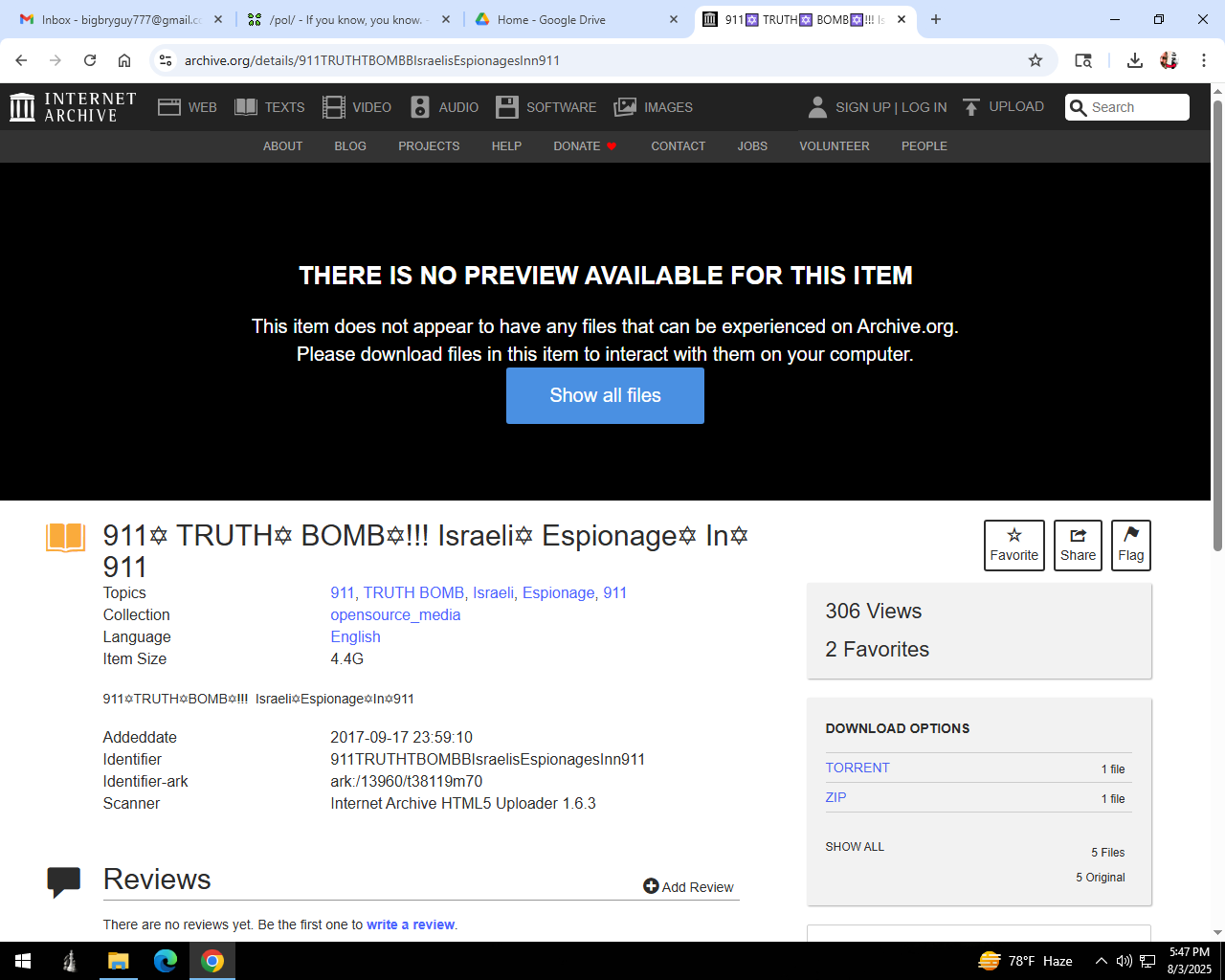The height and width of the screenshot is (980, 1225).
Task: Click the Espionage topic link
Action: click(x=558, y=593)
